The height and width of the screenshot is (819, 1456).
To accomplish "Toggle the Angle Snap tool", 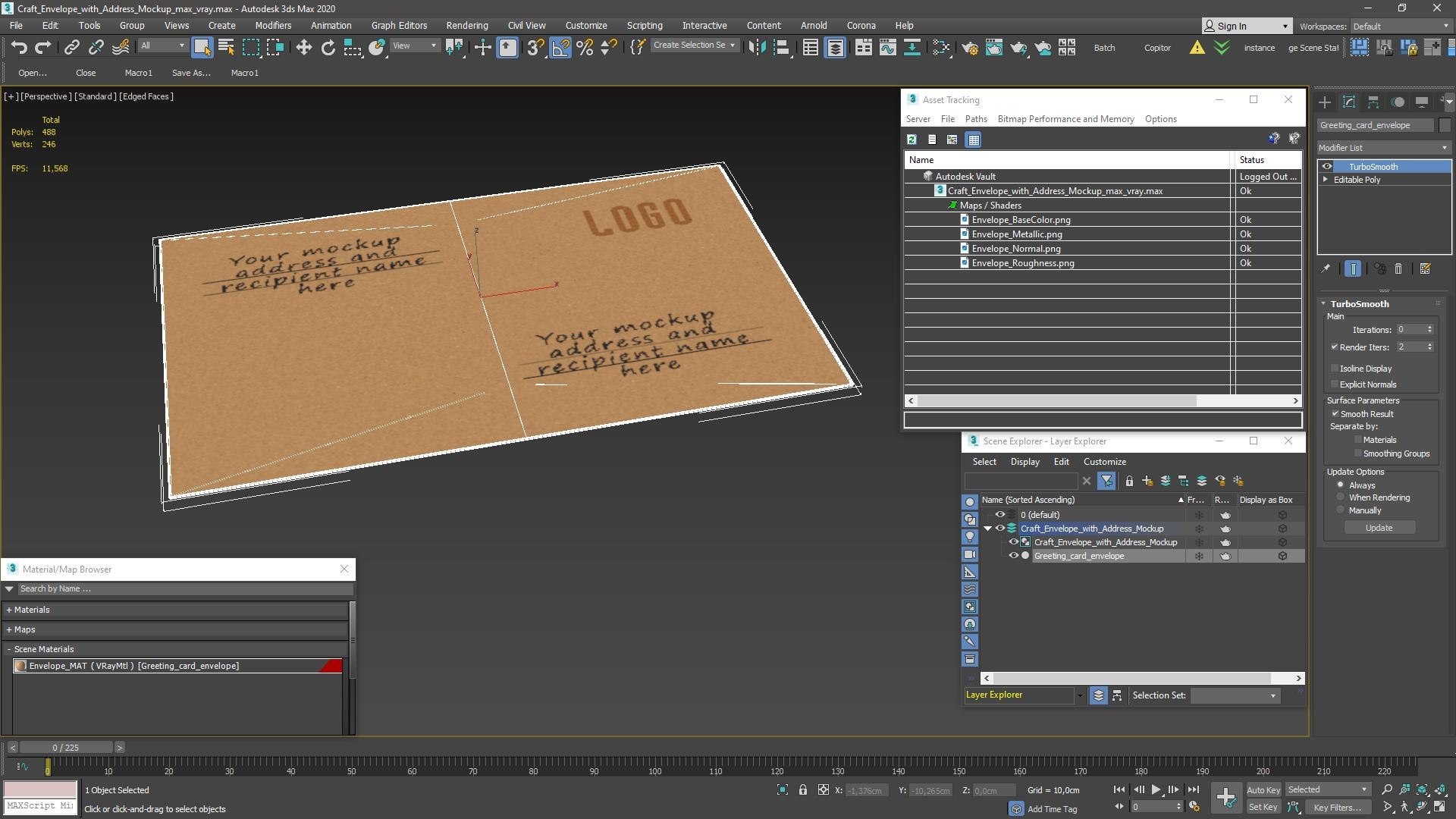I will tap(560, 47).
